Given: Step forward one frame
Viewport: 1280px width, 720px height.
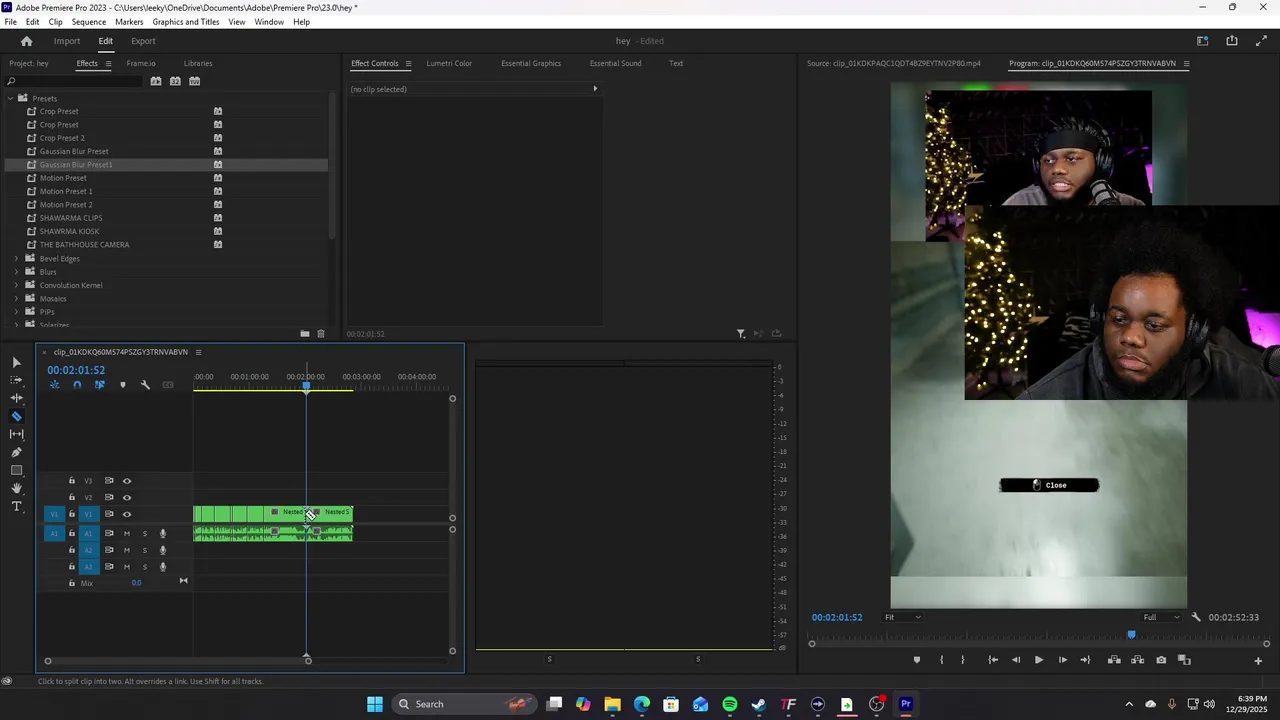Looking at the screenshot, I should [x=1062, y=660].
